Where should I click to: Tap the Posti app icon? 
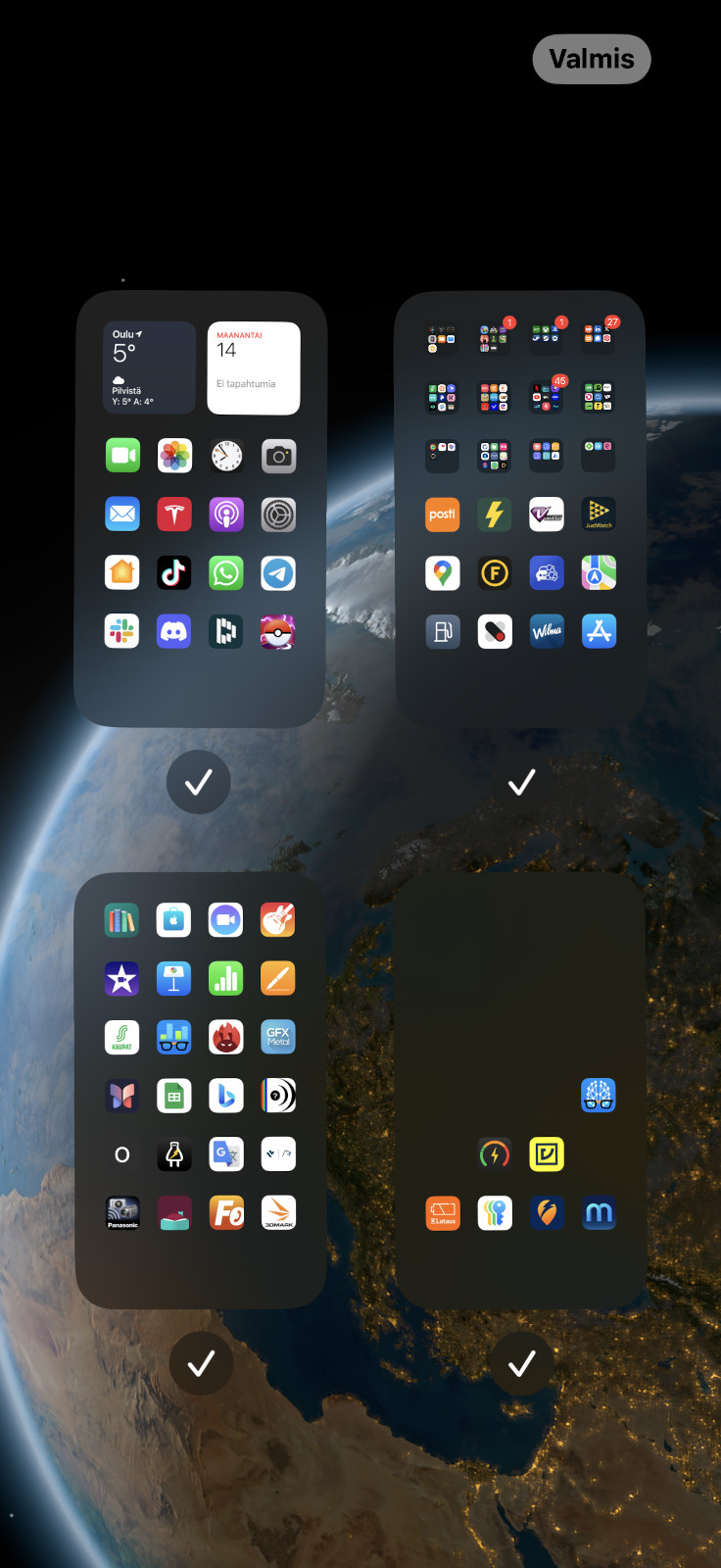(x=443, y=514)
